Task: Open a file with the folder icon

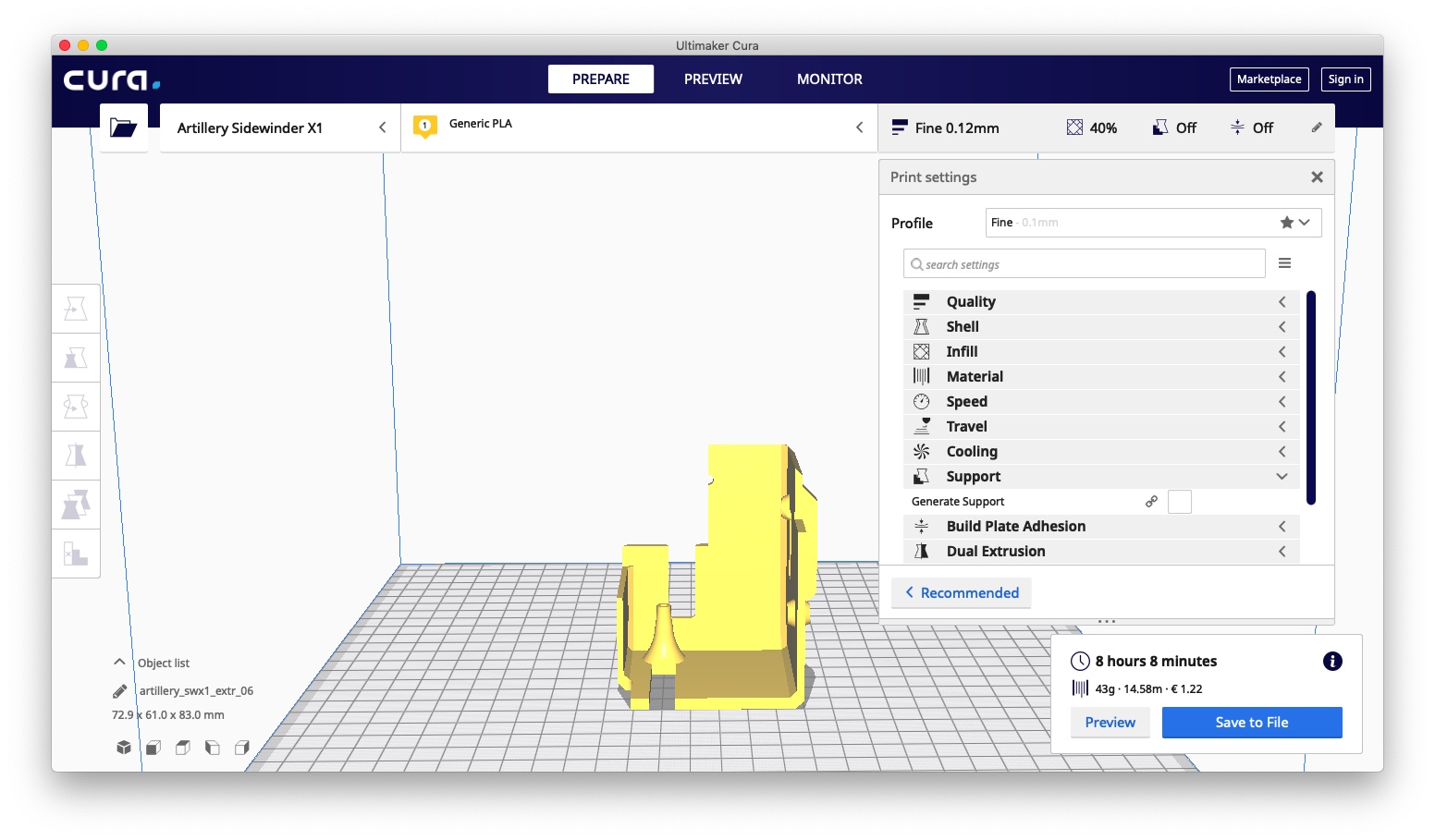Action: pyautogui.click(x=124, y=128)
